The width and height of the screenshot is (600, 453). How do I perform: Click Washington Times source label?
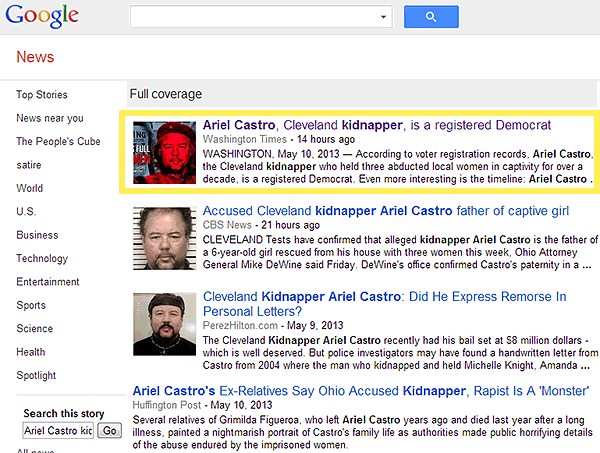(245, 139)
